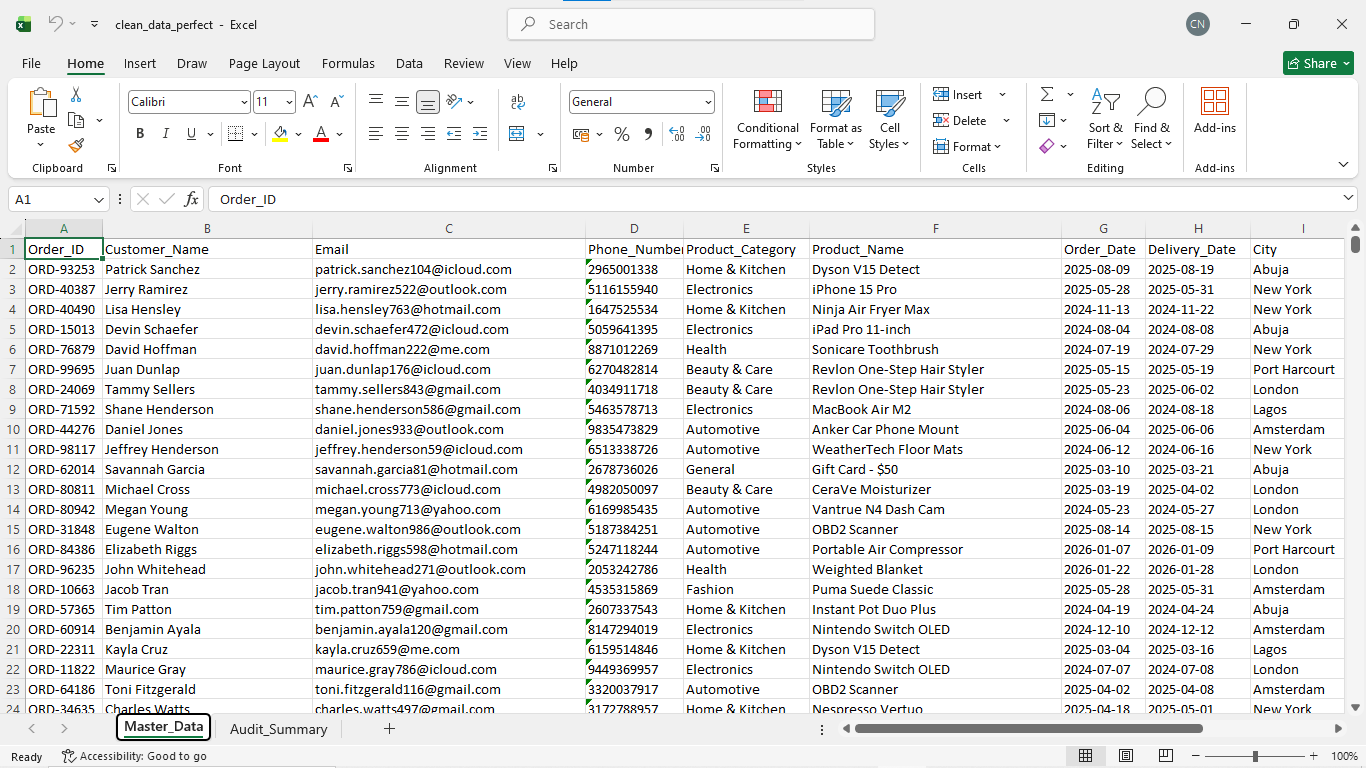
Task: Open Format as Table gallery
Action: click(x=836, y=120)
